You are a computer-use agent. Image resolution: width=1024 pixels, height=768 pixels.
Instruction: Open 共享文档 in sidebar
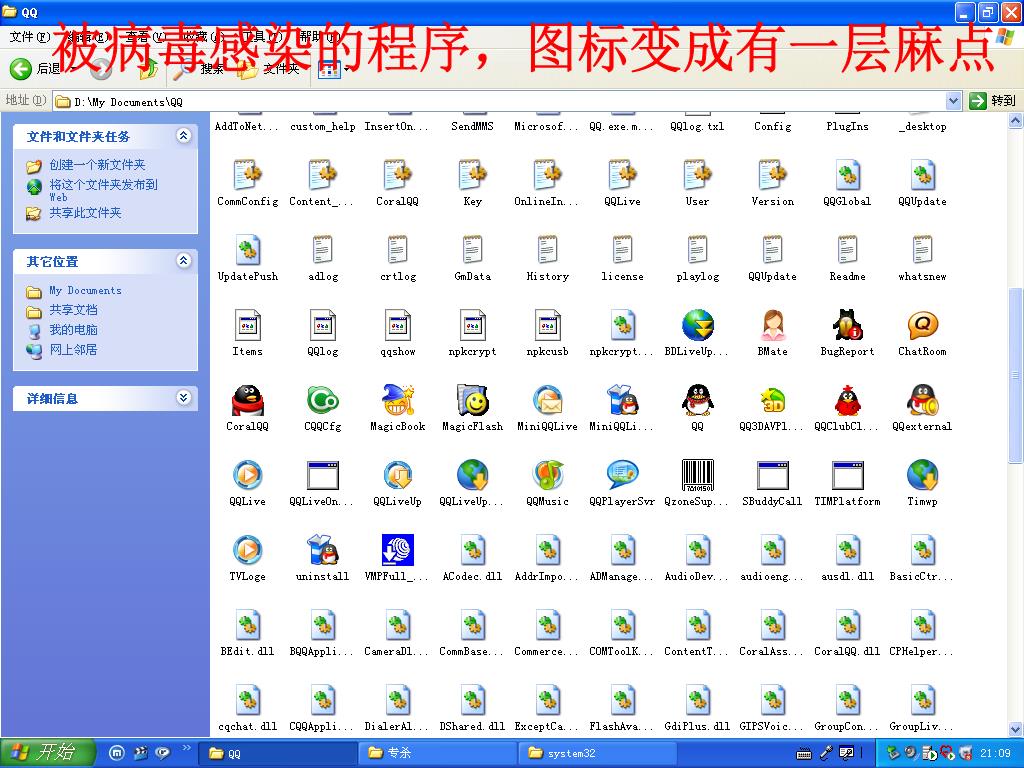[x=73, y=310]
